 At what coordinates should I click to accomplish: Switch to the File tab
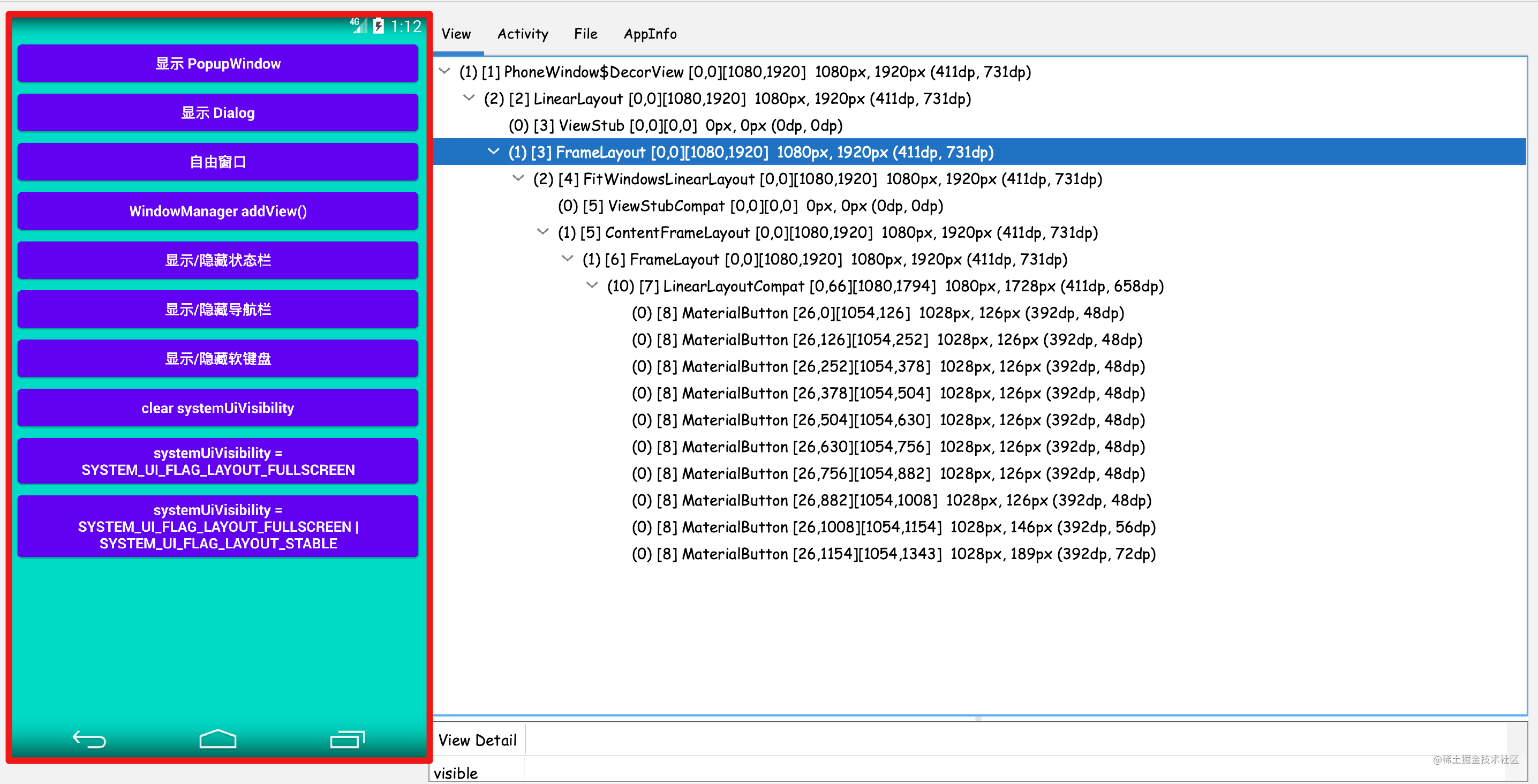pyautogui.click(x=585, y=34)
